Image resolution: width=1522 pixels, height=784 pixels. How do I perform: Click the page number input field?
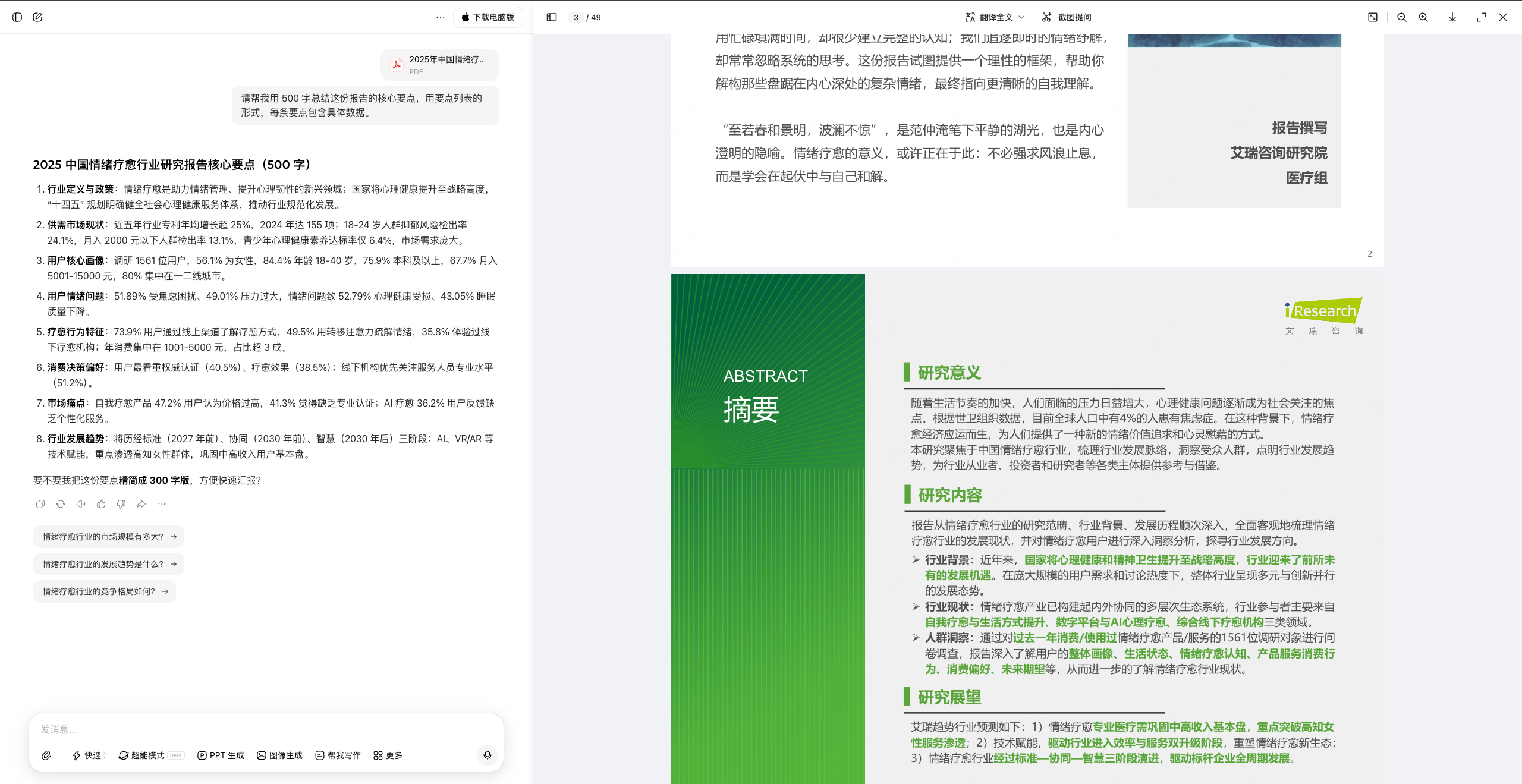pos(575,17)
